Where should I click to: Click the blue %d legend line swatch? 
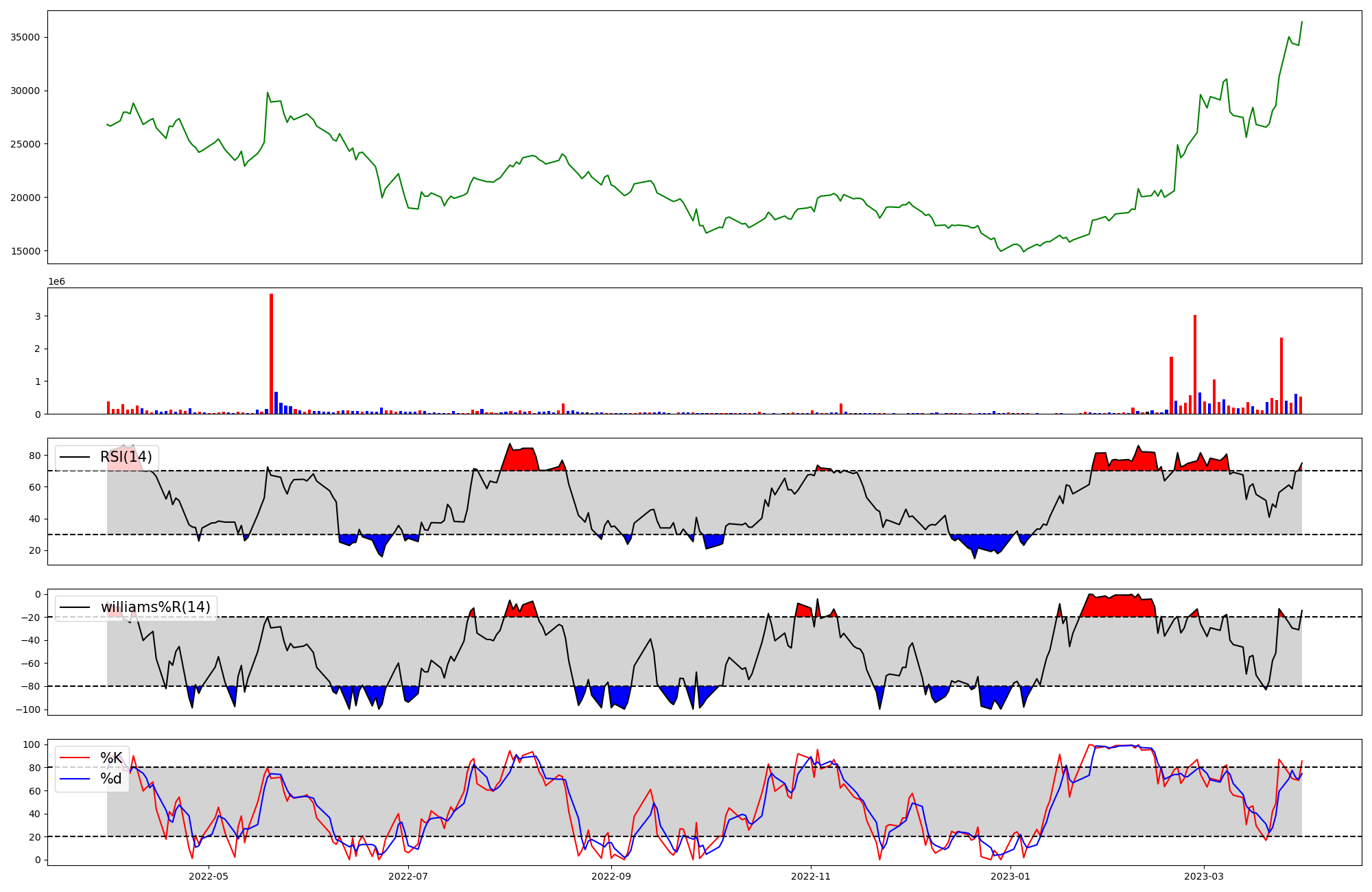[x=75, y=779]
